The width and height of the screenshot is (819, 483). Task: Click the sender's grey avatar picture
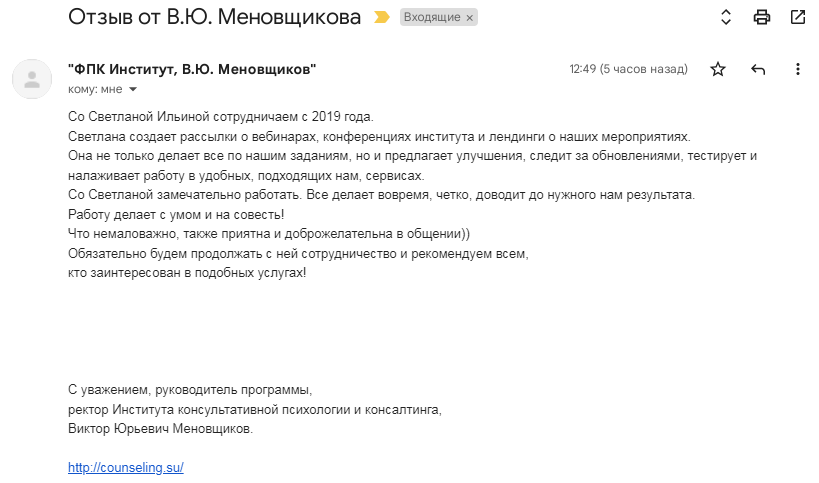[x=32, y=79]
